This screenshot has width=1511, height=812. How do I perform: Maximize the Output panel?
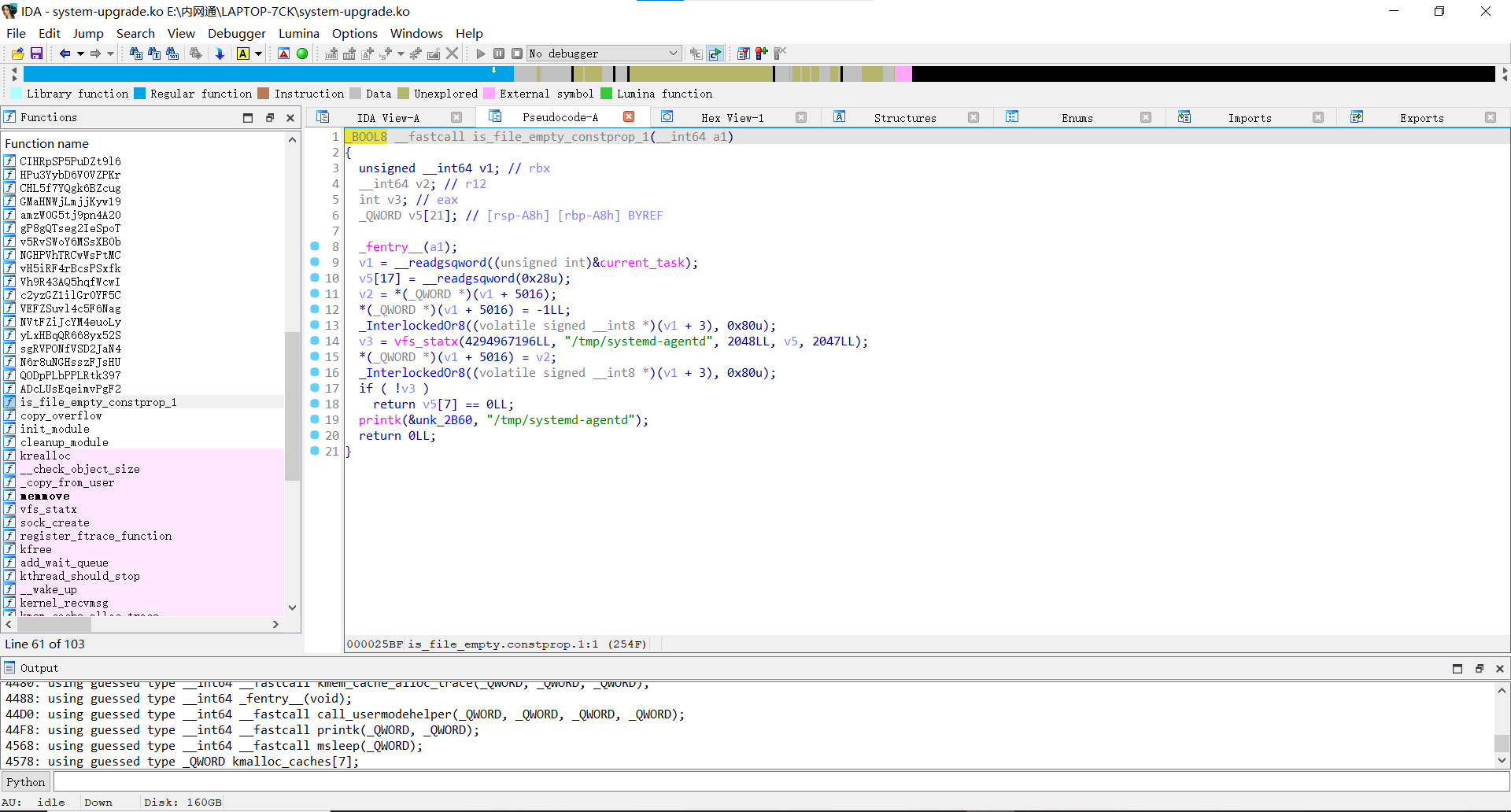pos(1457,669)
